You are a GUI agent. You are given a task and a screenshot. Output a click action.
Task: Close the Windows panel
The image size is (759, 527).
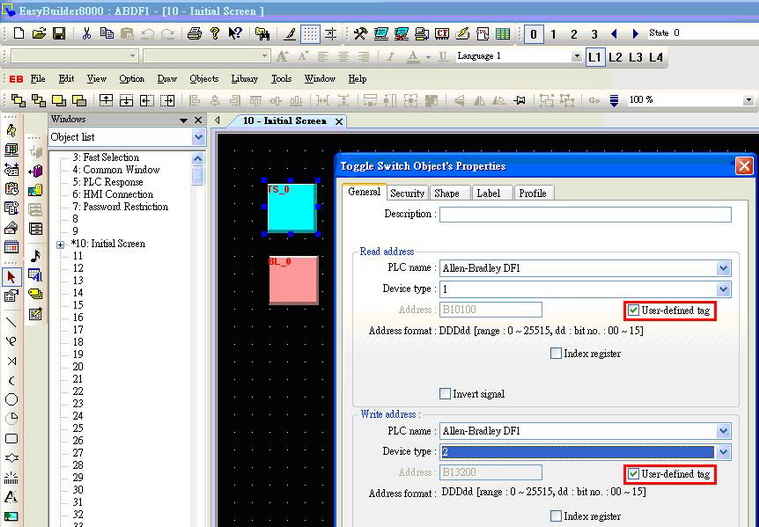tap(198, 120)
